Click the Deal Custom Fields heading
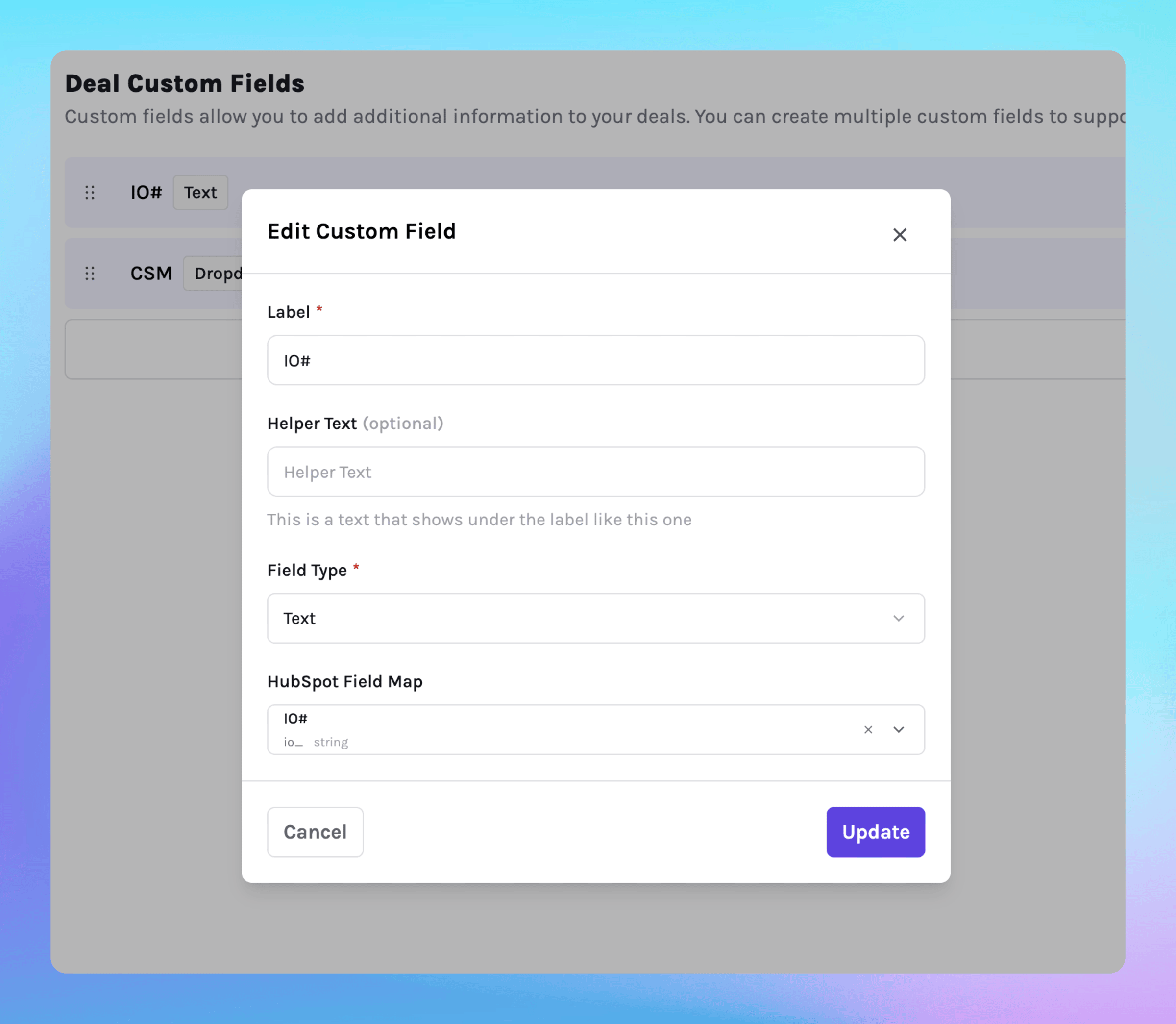 pyautogui.click(x=184, y=83)
